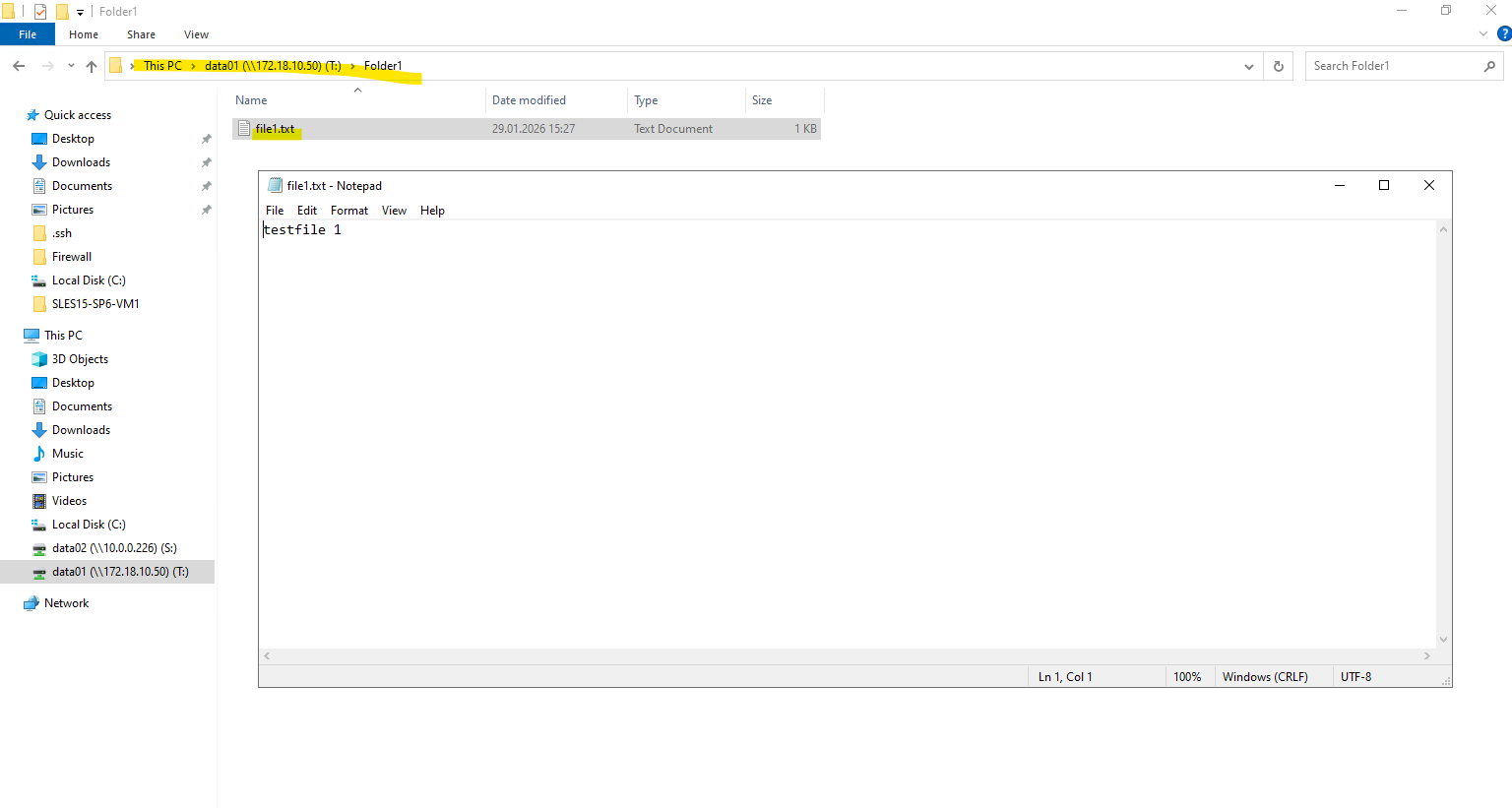Viewport: 1512px width, 808px height.
Task: Switch to the View ribbon tab in Explorer
Action: [196, 34]
